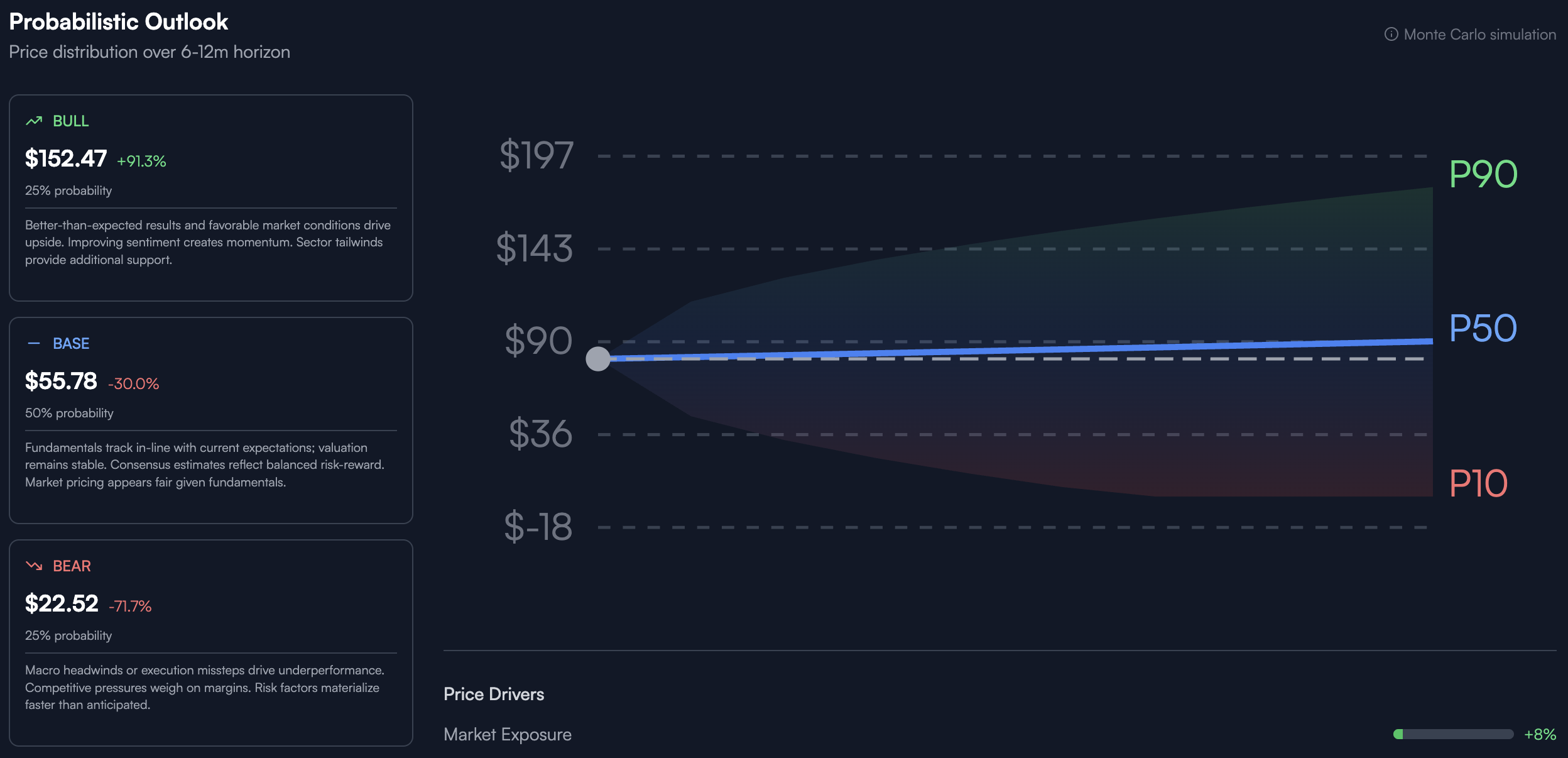Viewport: 1568px width, 758px height.
Task: Click the P10 percentile marker
Action: 1479,484
